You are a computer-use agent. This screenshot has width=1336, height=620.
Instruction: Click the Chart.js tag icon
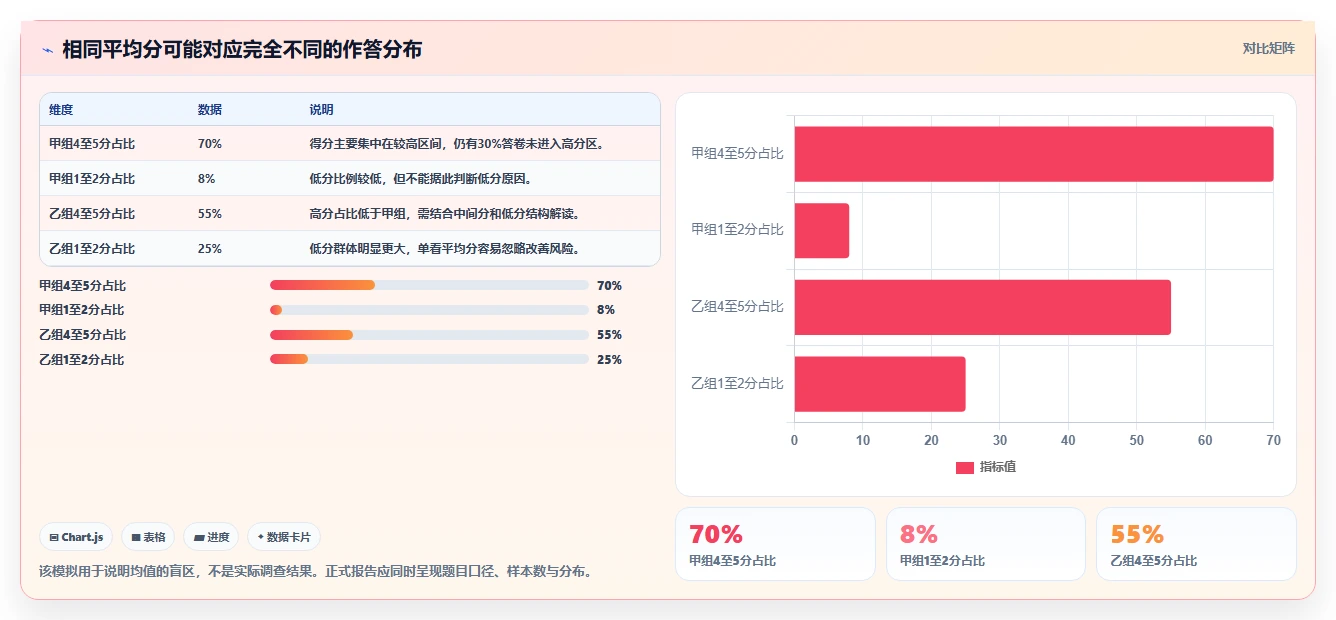tap(54, 537)
